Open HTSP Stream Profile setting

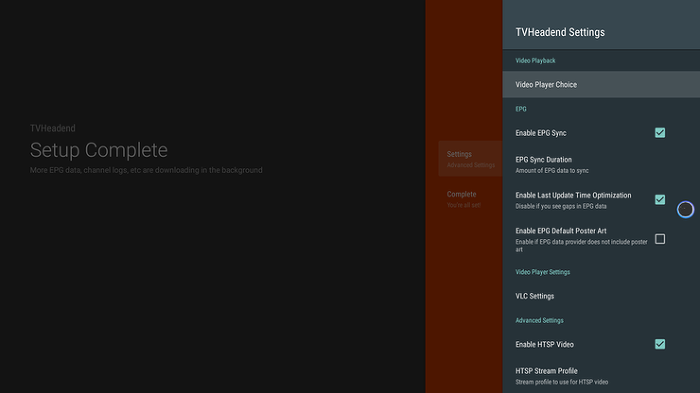click(x=601, y=376)
